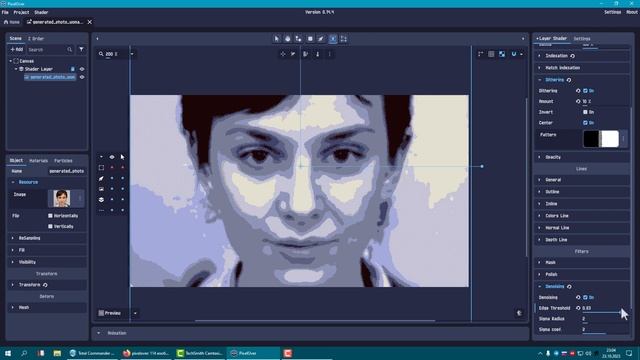Click the layers stack icon in visibility matrix

[101, 200]
